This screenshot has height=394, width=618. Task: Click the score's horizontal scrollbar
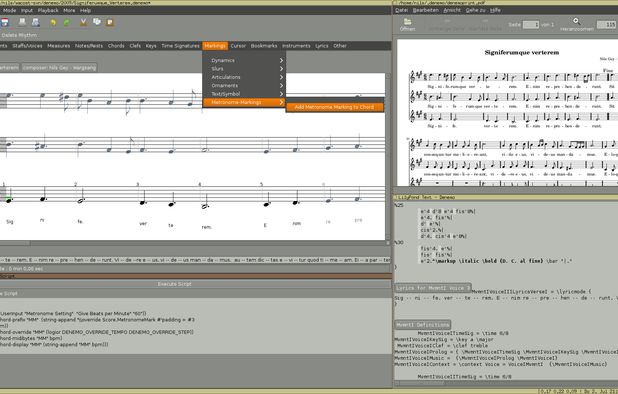193,243
